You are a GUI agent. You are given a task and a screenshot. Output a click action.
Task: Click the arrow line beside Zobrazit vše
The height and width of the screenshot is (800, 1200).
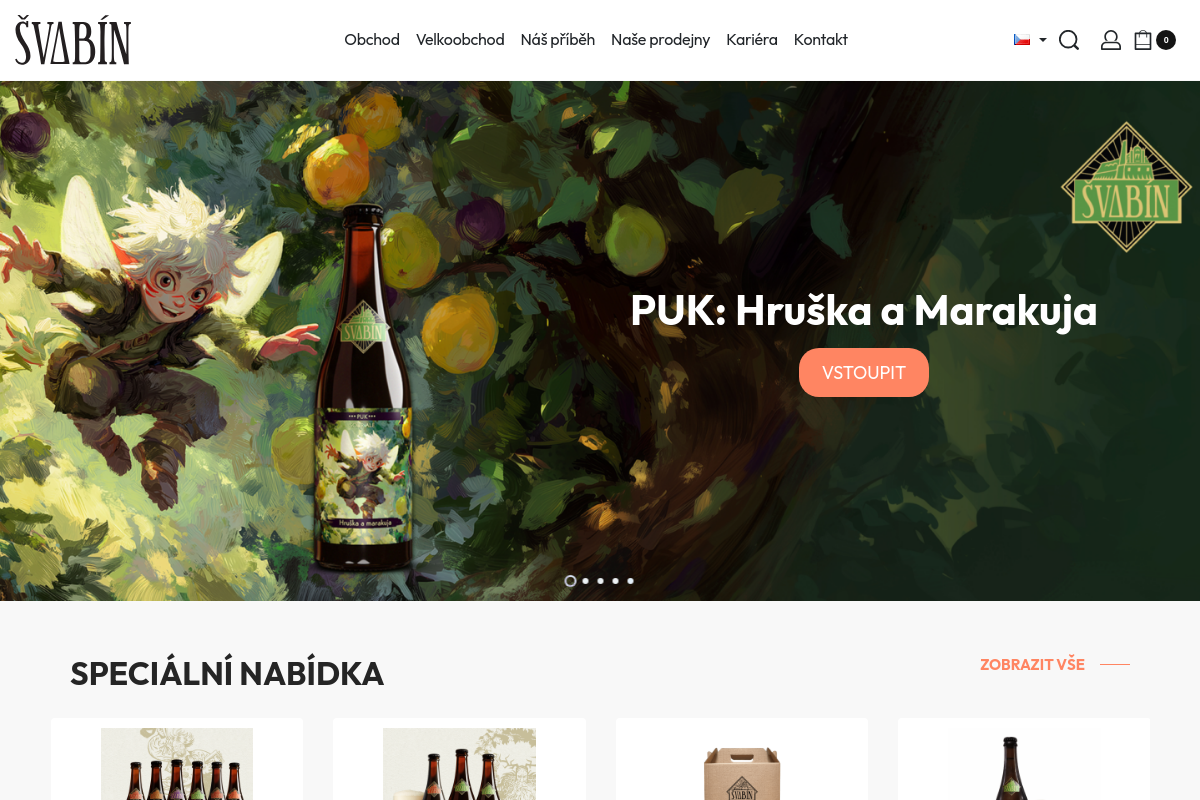(x=1115, y=664)
